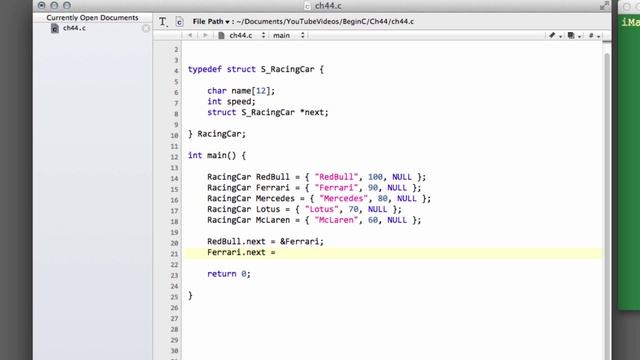Open the counterpart files dropdown icon
640x360 pixels.
[574, 36]
